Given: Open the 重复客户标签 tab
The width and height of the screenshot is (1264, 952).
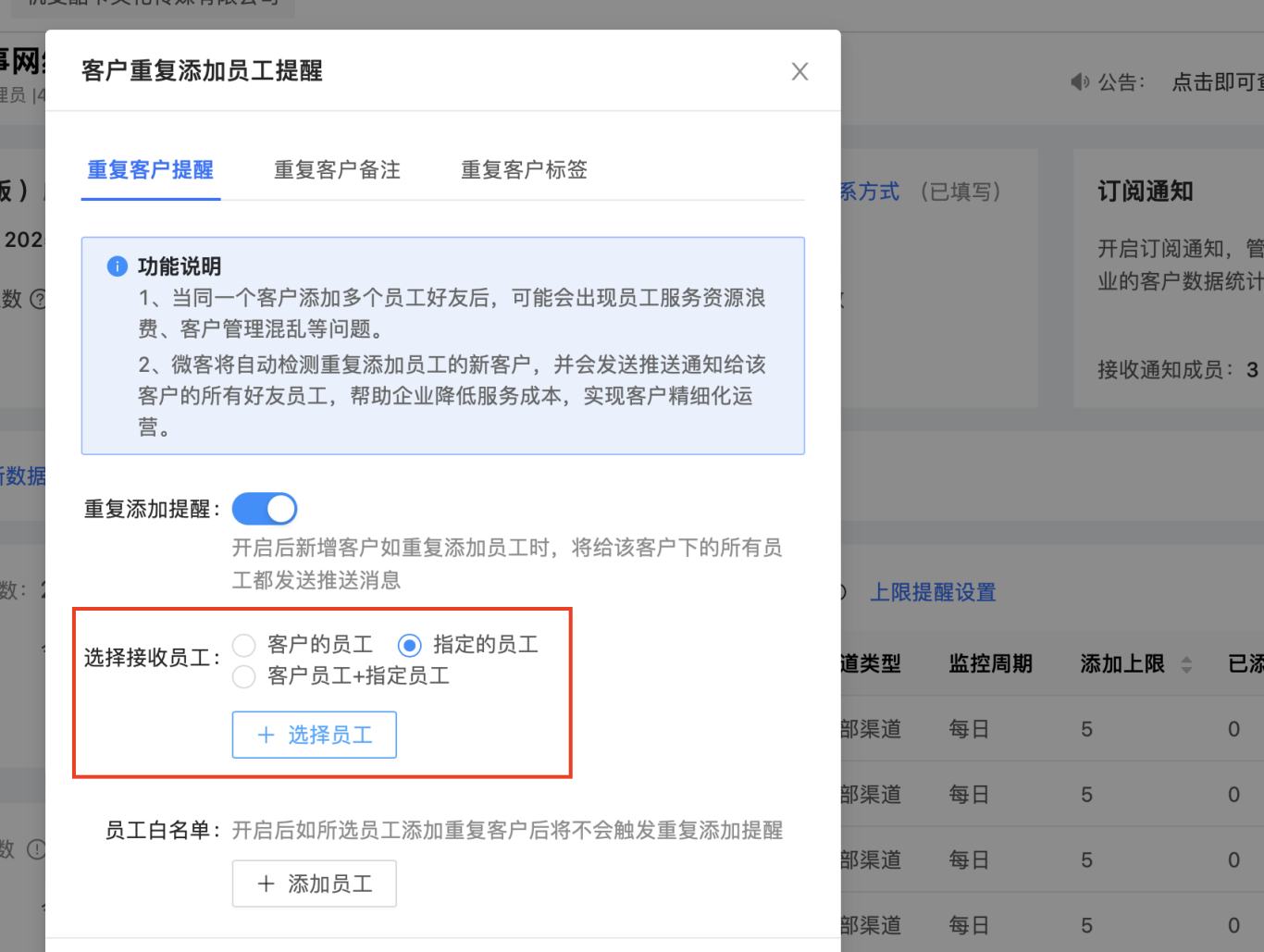Looking at the screenshot, I should [525, 170].
